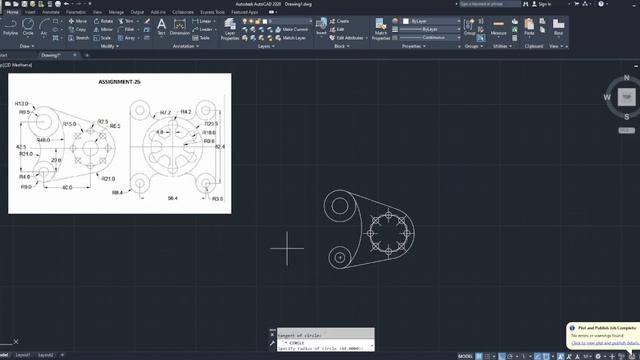Select the Circle tool
Image resolution: width=640 pixels, height=360 pixels.
tap(28, 27)
